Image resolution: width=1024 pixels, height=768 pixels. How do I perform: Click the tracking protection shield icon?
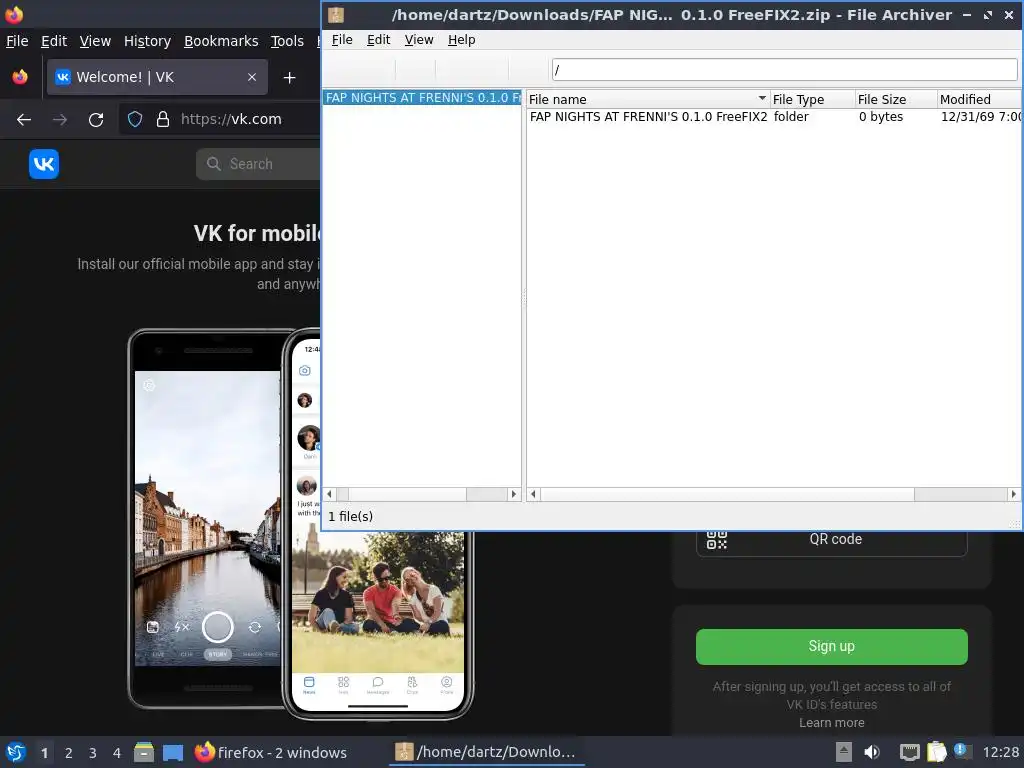tap(135, 120)
